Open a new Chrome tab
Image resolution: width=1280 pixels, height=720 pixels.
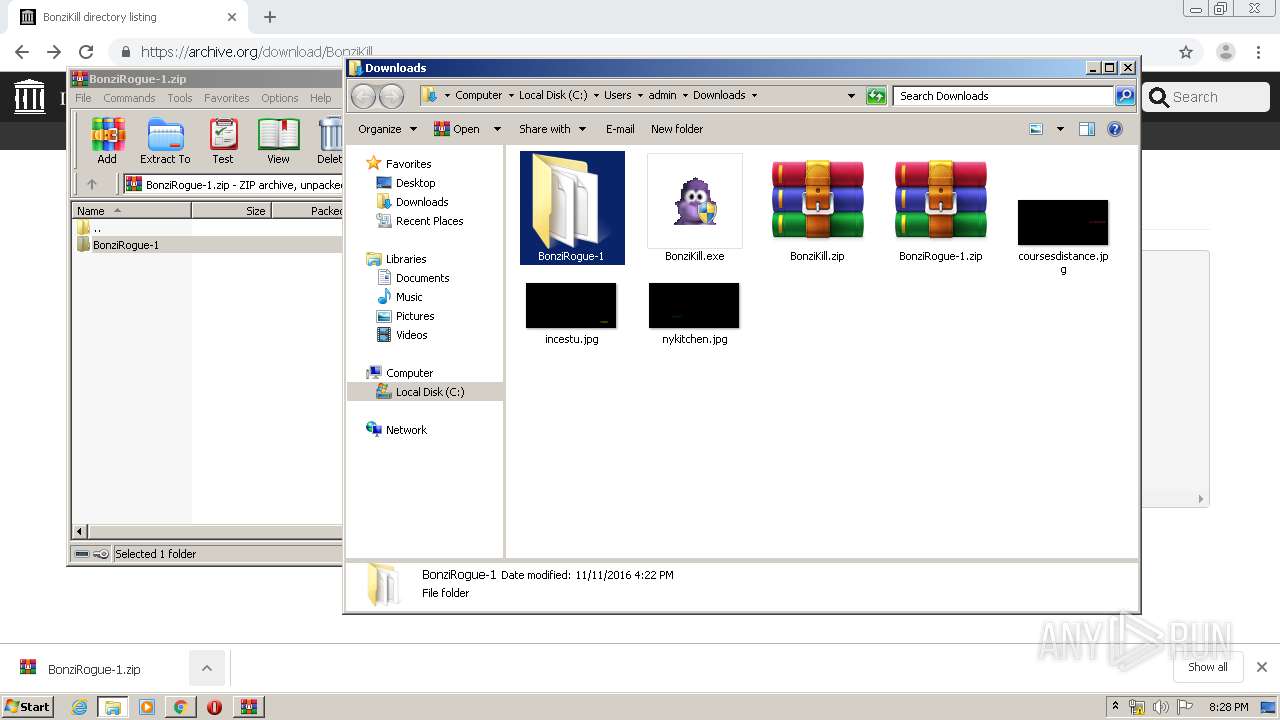270,17
